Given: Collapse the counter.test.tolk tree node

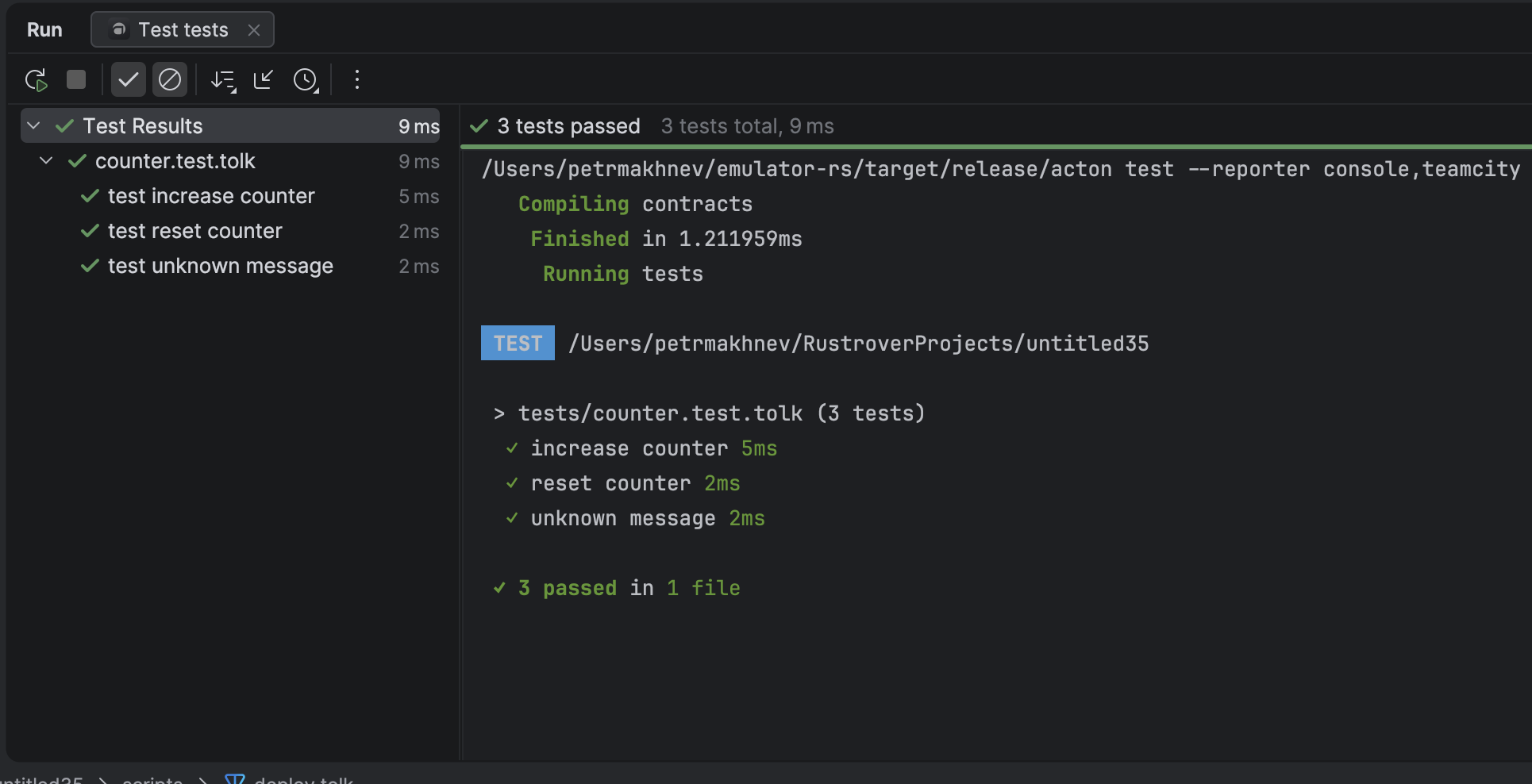Looking at the screenshot, I should coord(46,161).
